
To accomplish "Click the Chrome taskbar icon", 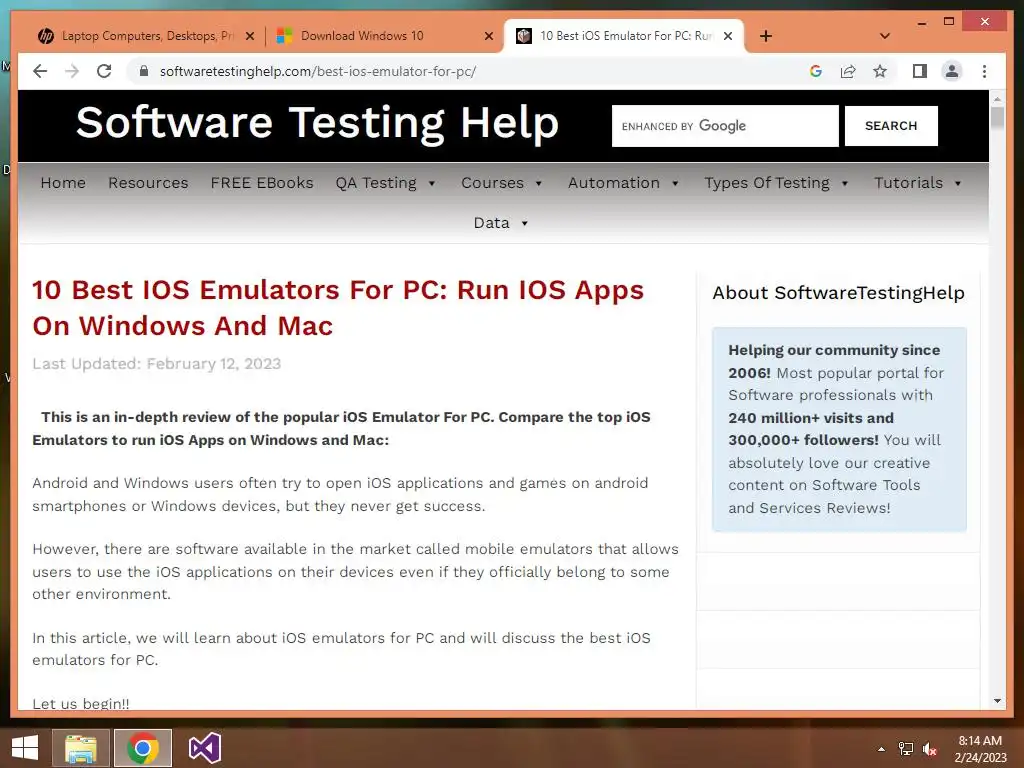I will click(143, 748).
